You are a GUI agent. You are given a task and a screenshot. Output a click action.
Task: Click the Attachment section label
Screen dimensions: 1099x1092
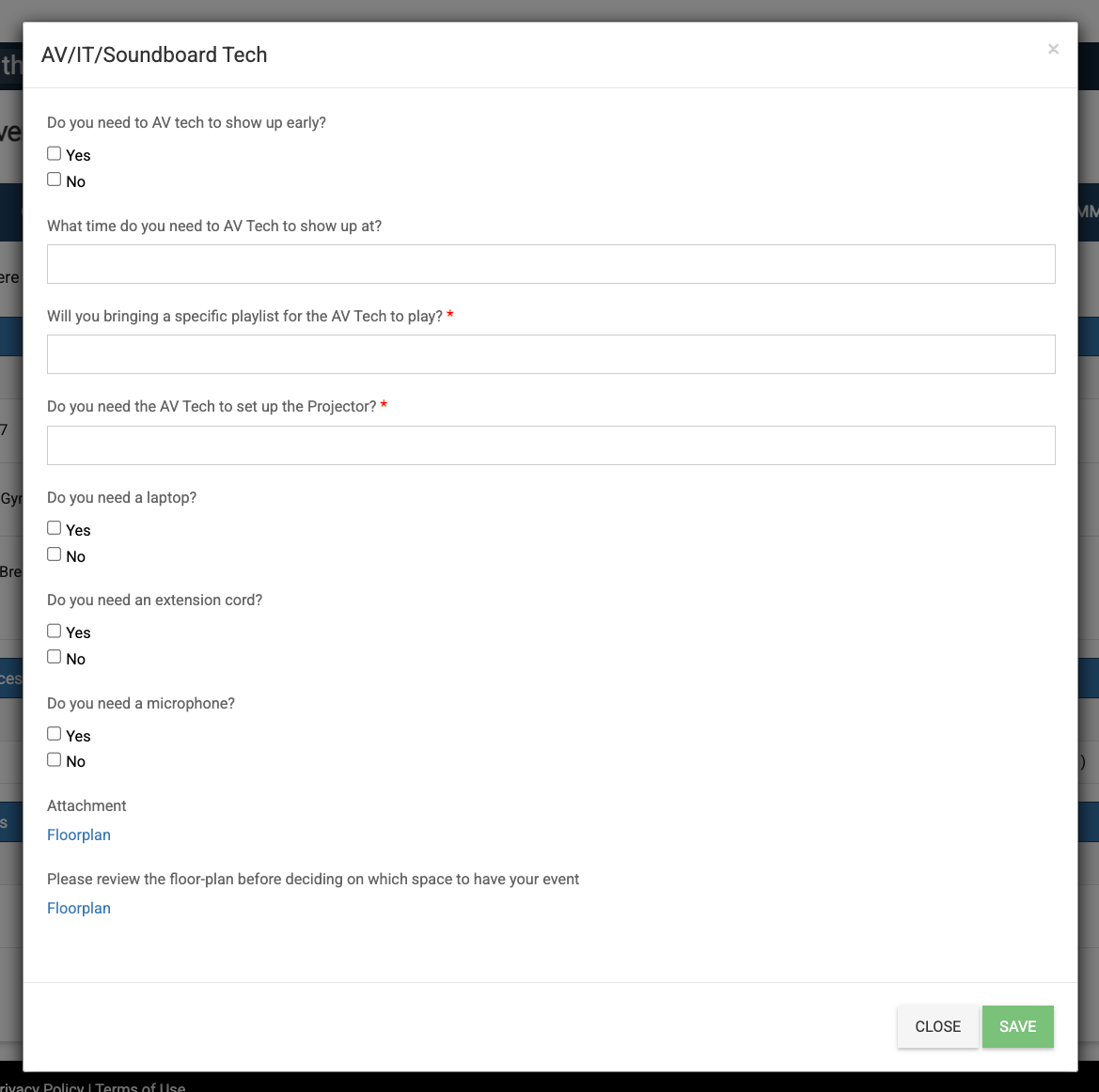[86, 805]
